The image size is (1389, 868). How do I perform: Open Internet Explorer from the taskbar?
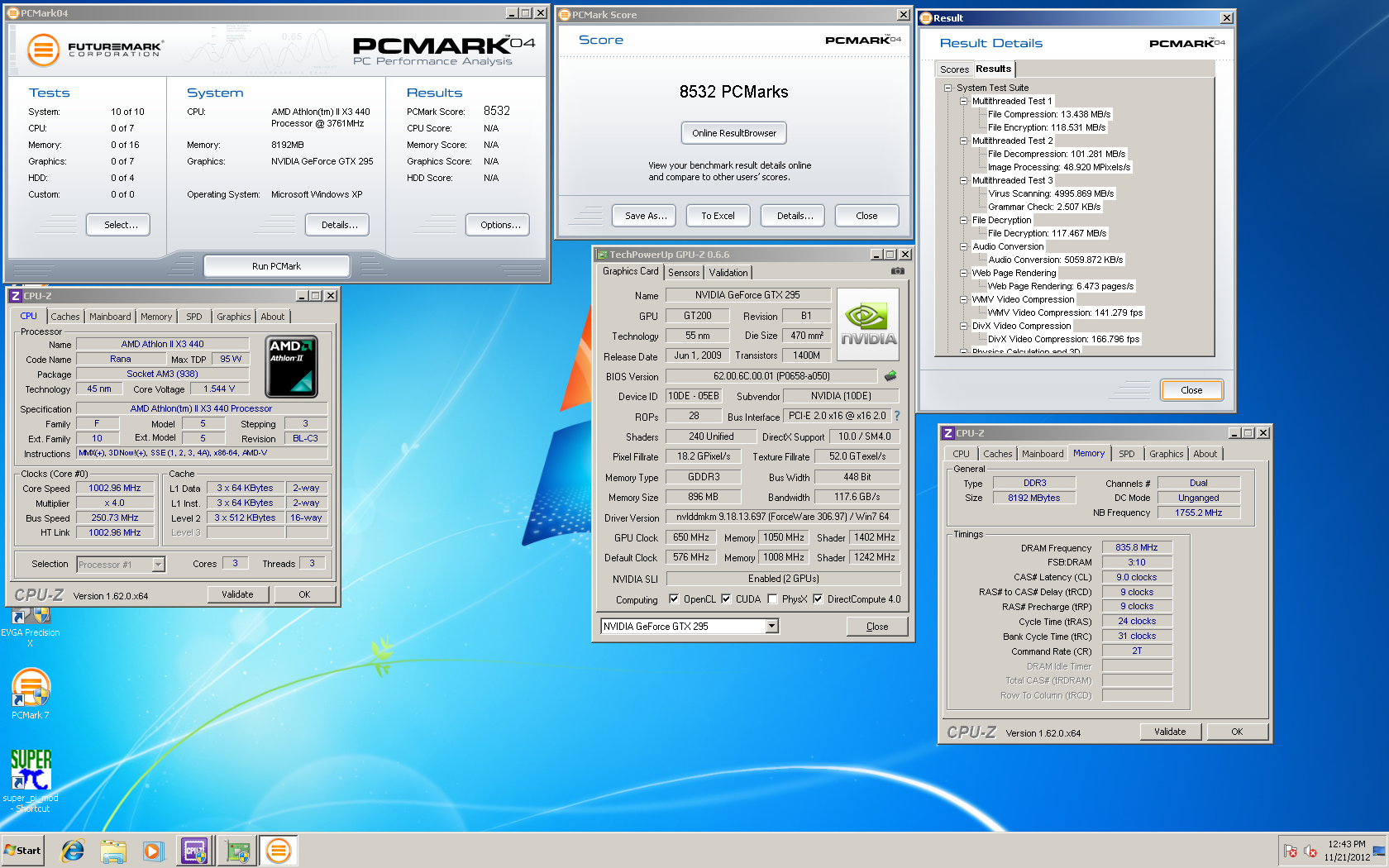coord(73,851)
